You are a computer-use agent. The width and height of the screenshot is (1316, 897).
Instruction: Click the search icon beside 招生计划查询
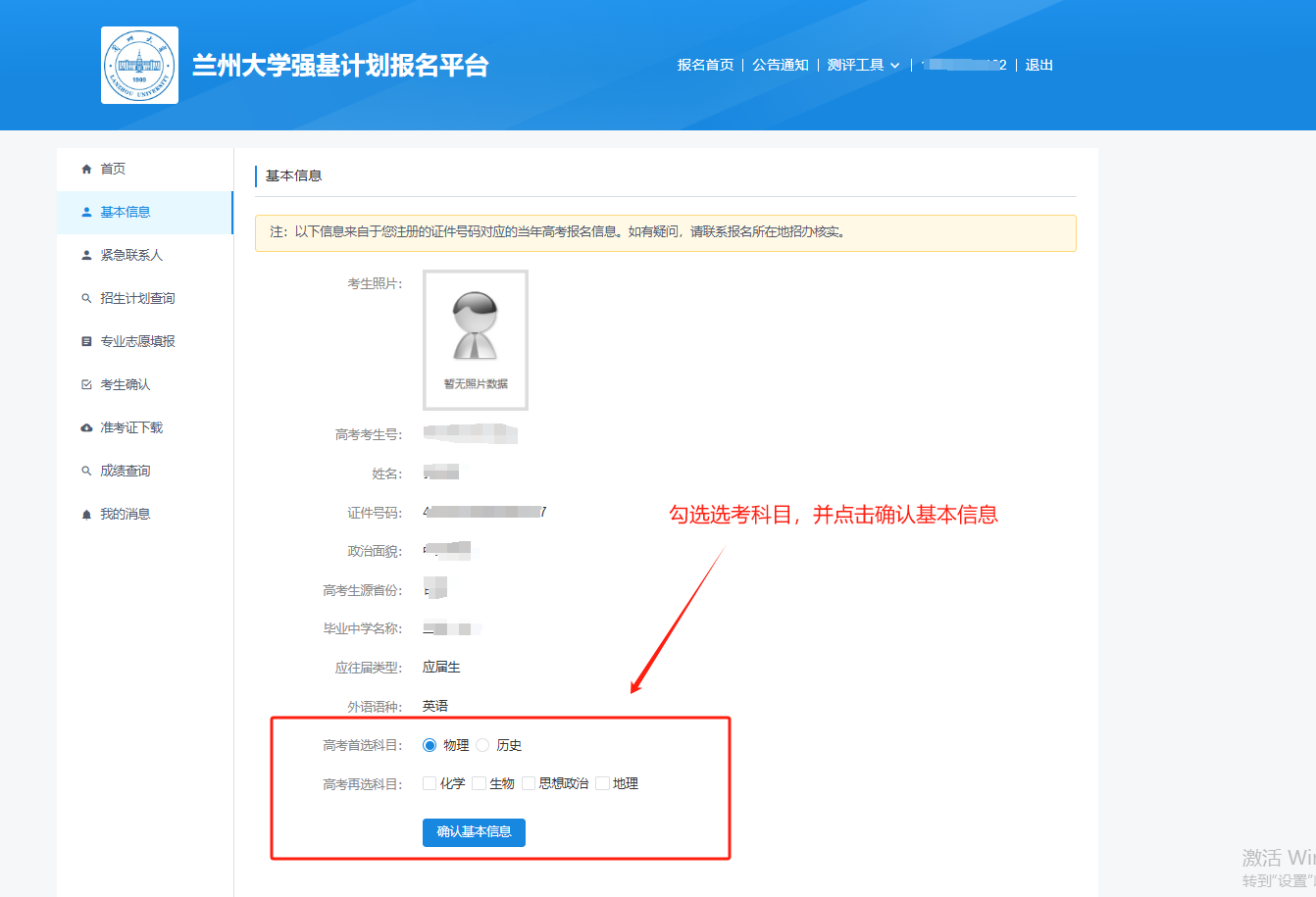(86, 299)
